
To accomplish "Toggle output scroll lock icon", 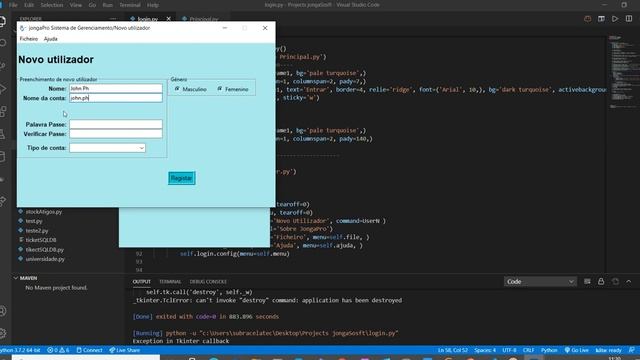I will pos(601,282).
